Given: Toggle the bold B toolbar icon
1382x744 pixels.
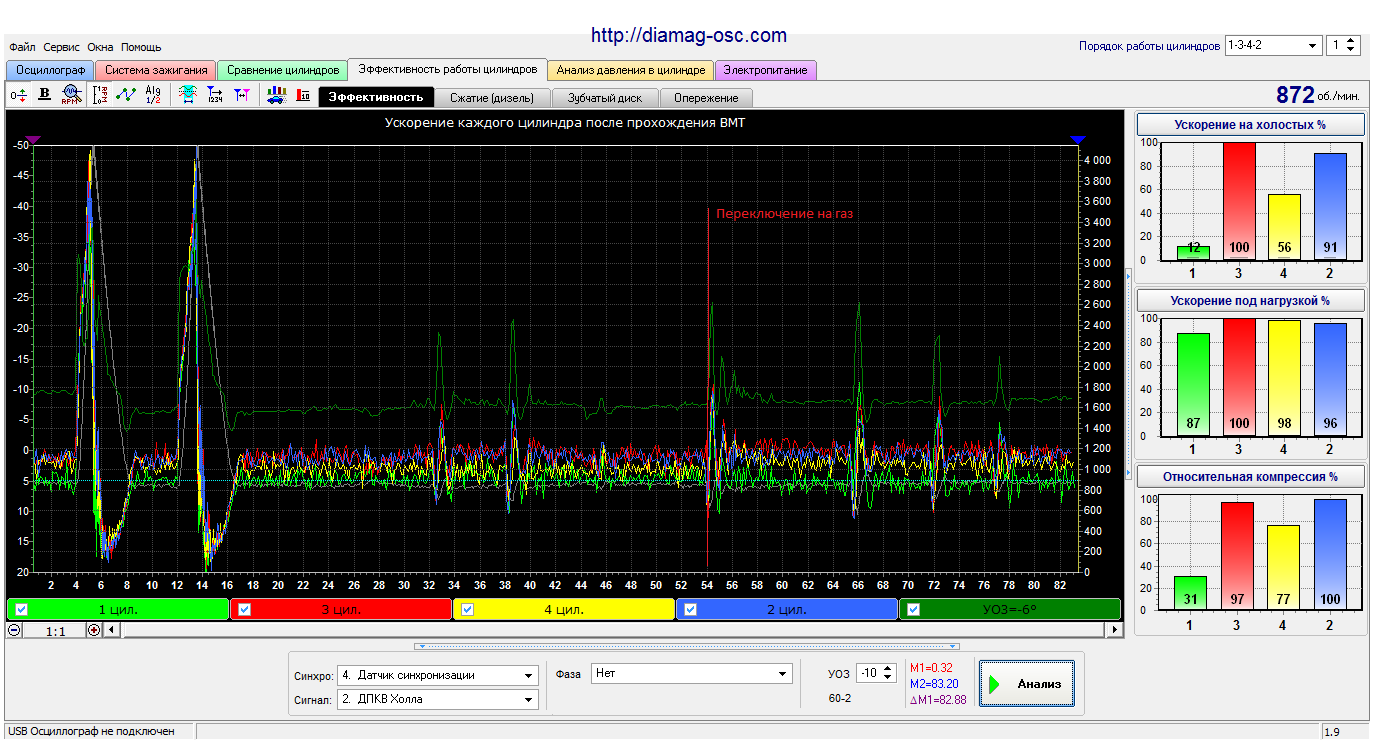Looking at the screenshot, I should 44,95.
